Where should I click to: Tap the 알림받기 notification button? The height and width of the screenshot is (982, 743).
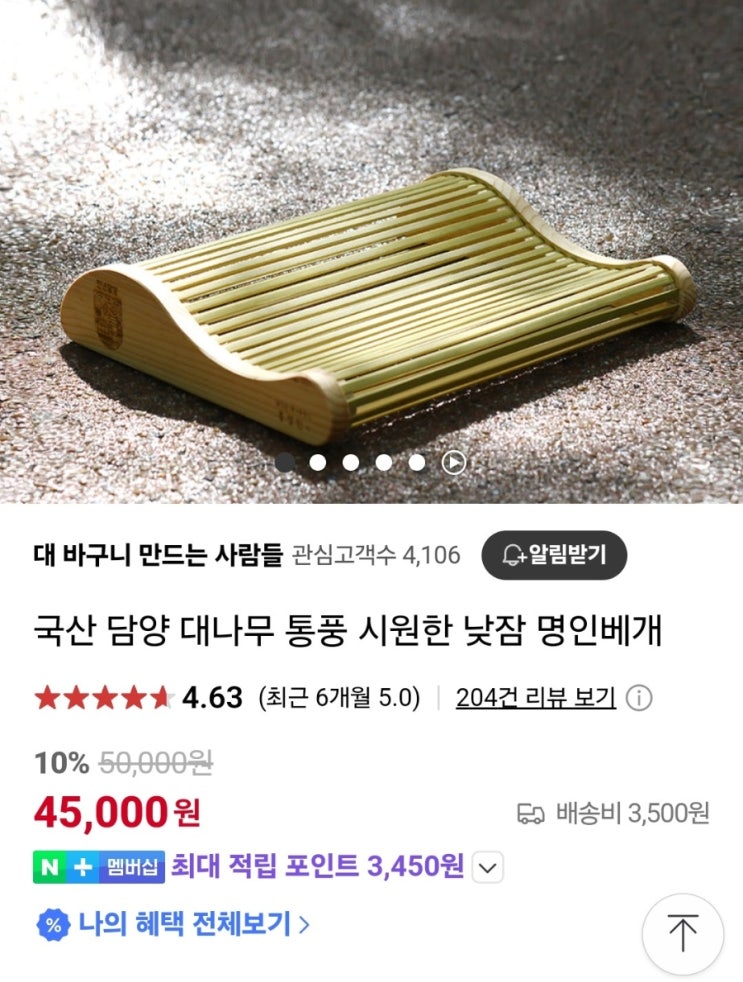pos(554,555)
